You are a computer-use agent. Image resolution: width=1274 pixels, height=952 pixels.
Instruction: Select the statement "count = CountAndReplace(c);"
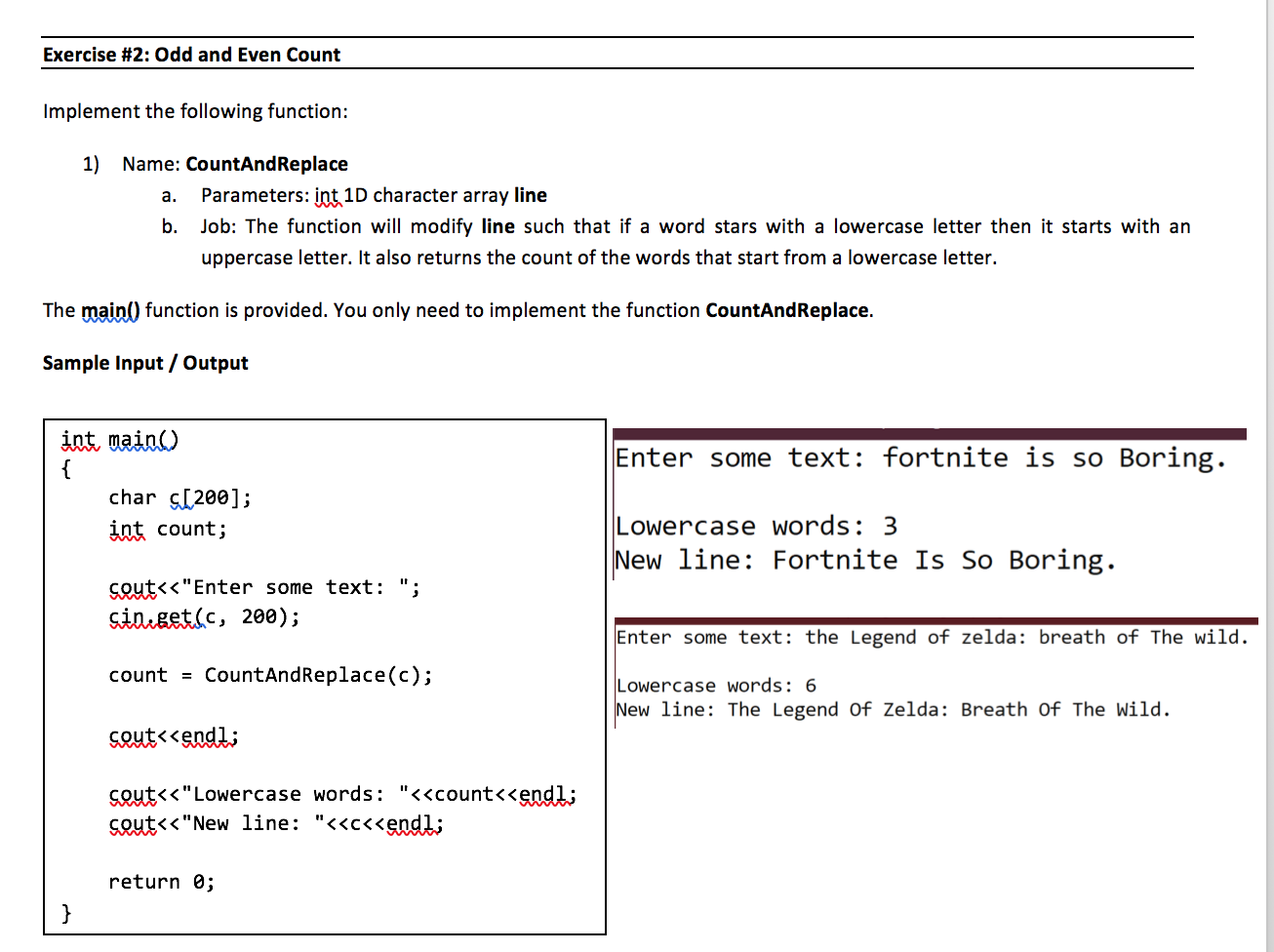[270, 675]
